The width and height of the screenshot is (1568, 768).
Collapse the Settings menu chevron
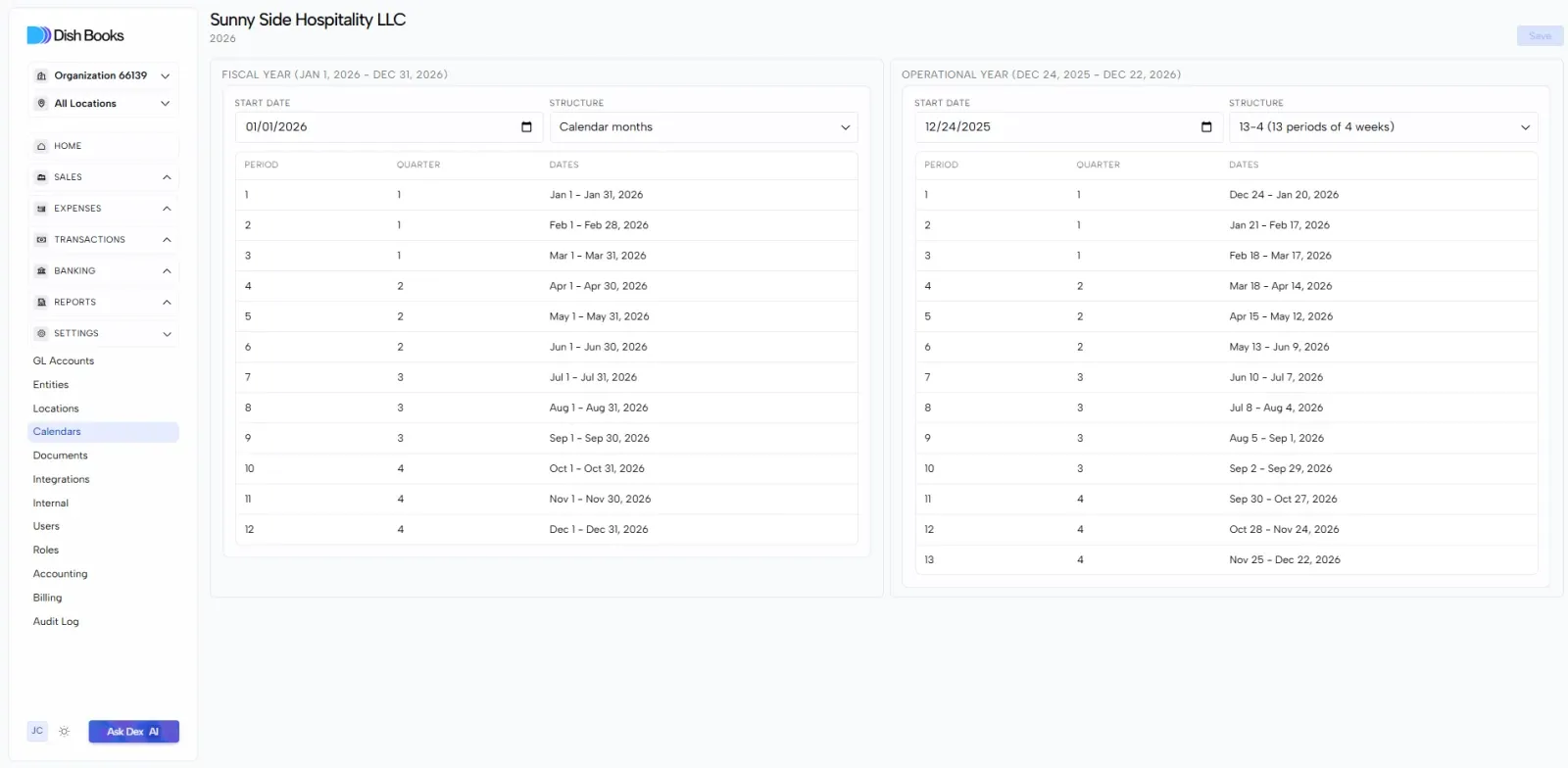[x=167, y=334]
